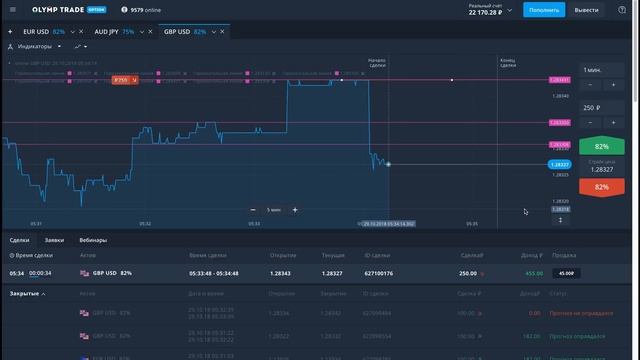The width and height of the screenshot is (640, 360).
Task: Click the 250 ₽ amount field
Action: point(602,108)
